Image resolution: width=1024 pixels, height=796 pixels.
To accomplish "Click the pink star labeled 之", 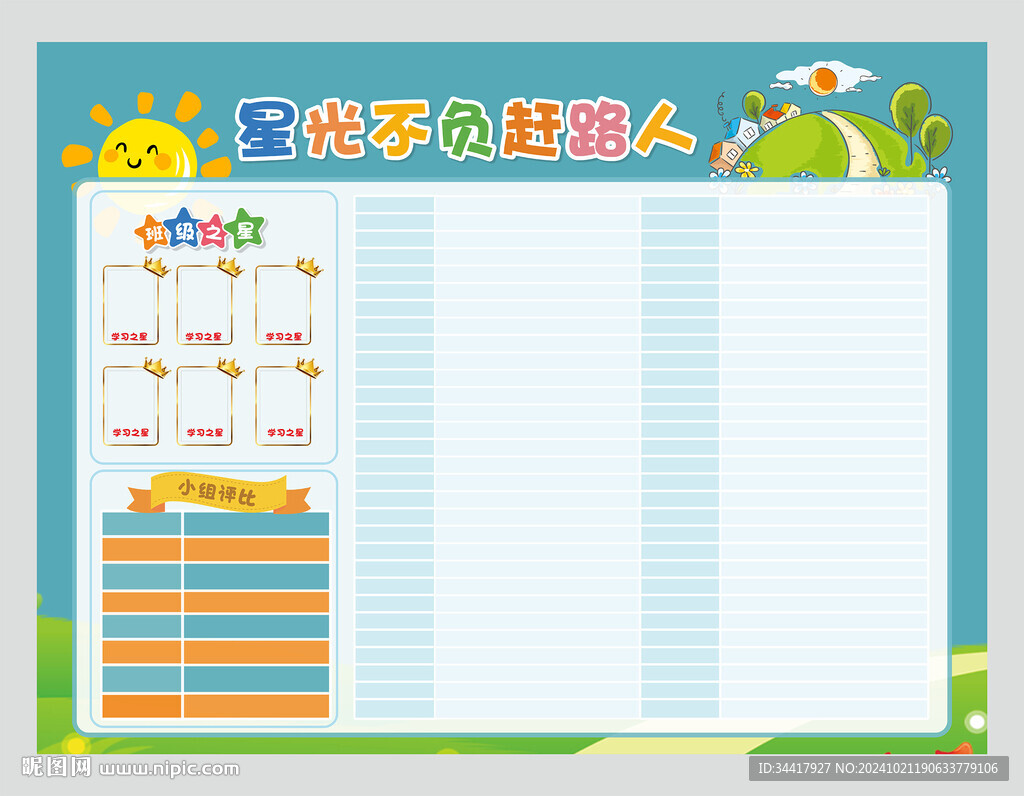I will click(214, 233).
